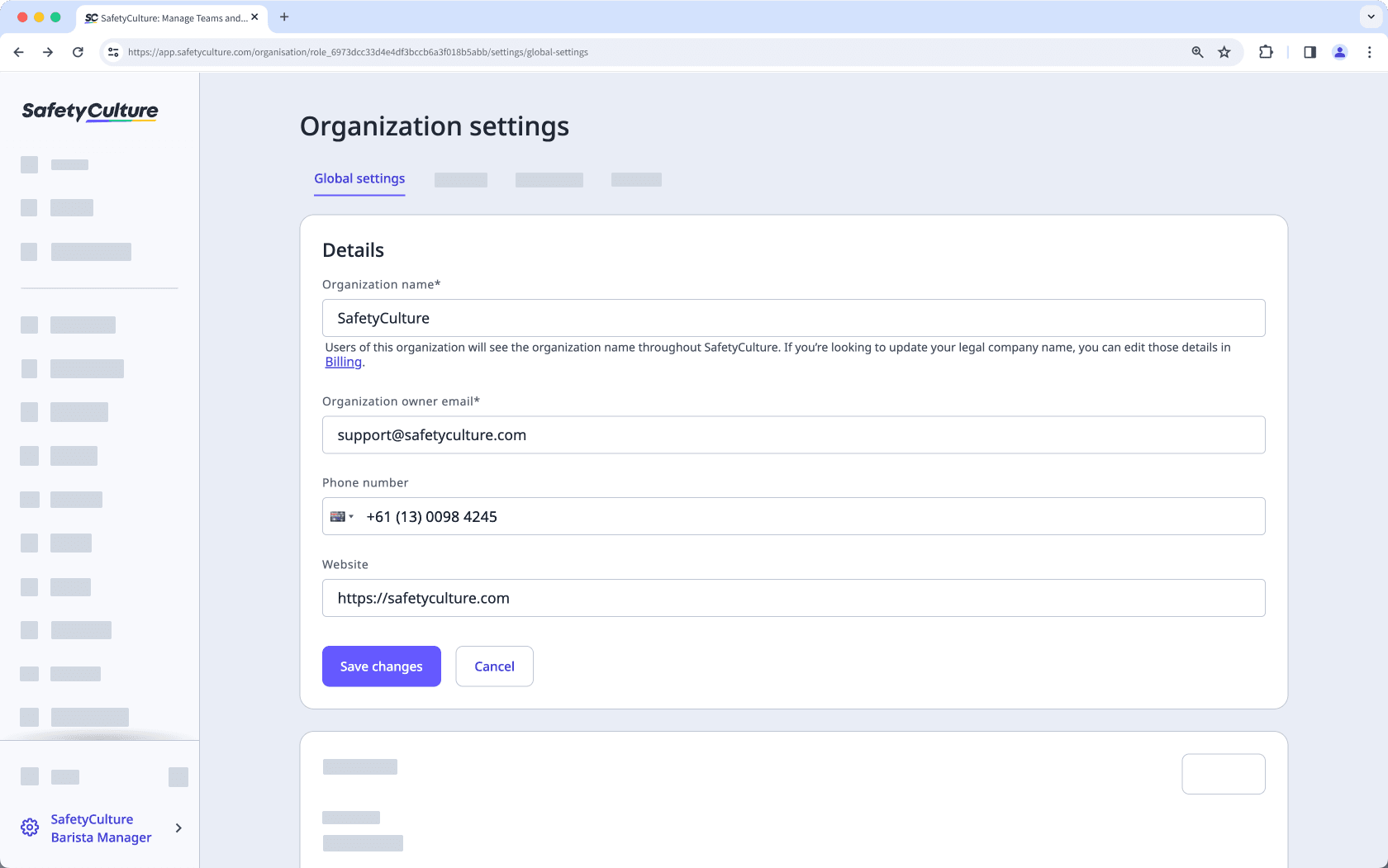1388x868 pixels.
Task: Open the Billing link
Action: 342,361
